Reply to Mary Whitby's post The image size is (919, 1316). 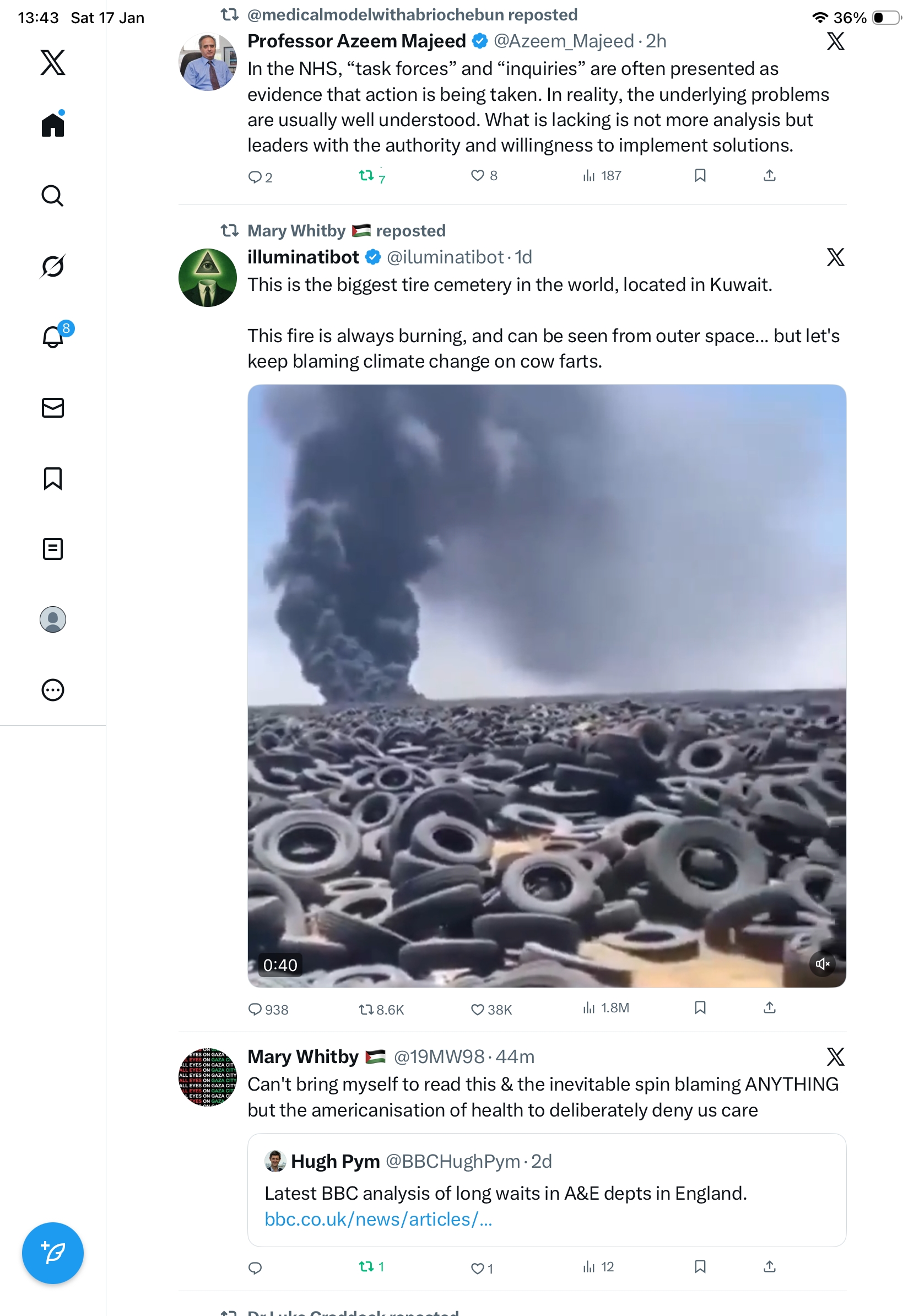(x=255, y=1268)
